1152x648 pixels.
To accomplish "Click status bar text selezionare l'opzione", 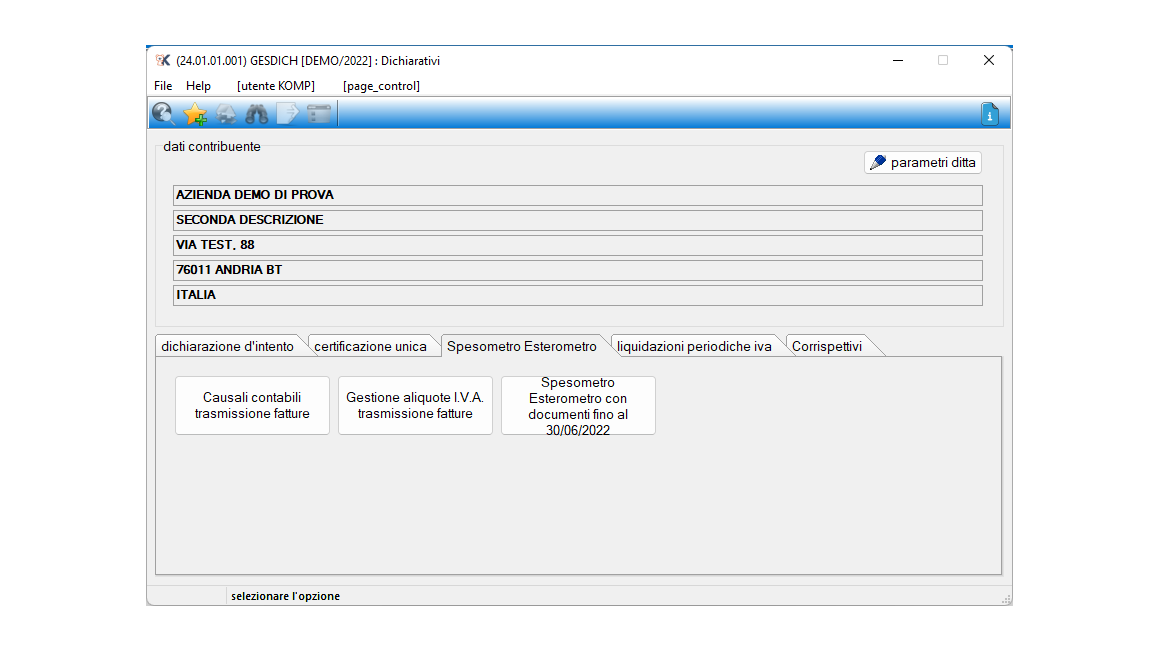I will click(285, 596).
